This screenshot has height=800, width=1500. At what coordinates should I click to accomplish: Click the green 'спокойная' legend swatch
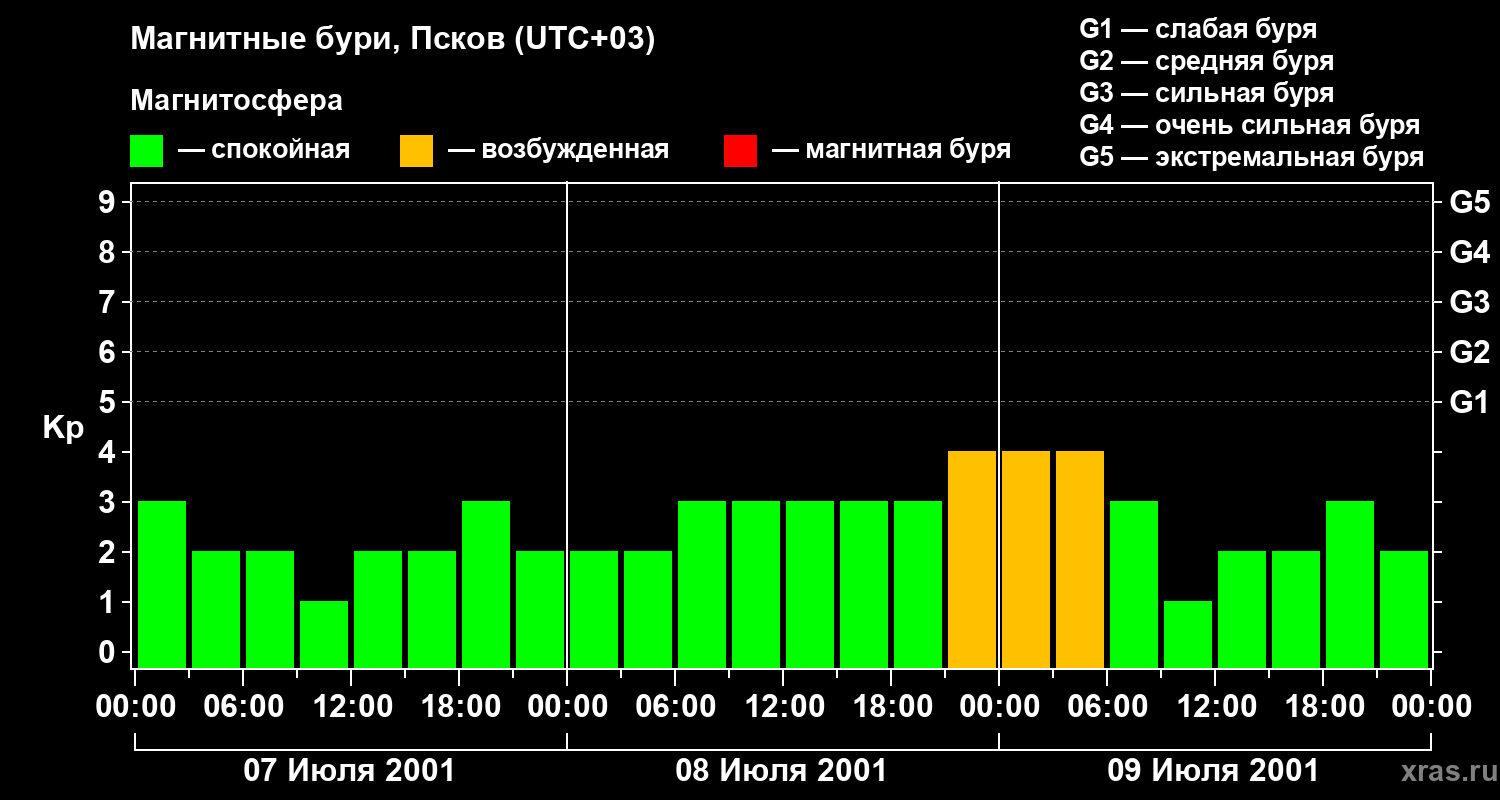[146, 151]
